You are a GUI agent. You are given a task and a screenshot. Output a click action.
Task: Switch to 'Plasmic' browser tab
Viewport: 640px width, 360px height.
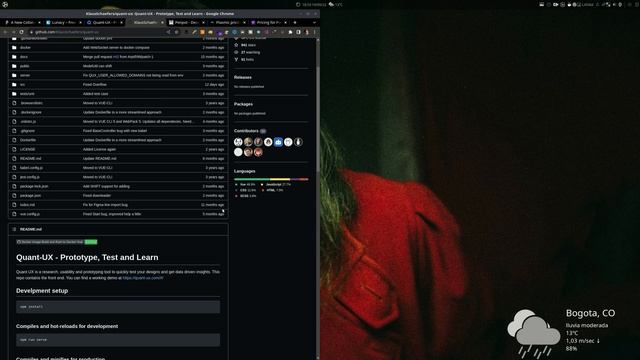(227, 22)
